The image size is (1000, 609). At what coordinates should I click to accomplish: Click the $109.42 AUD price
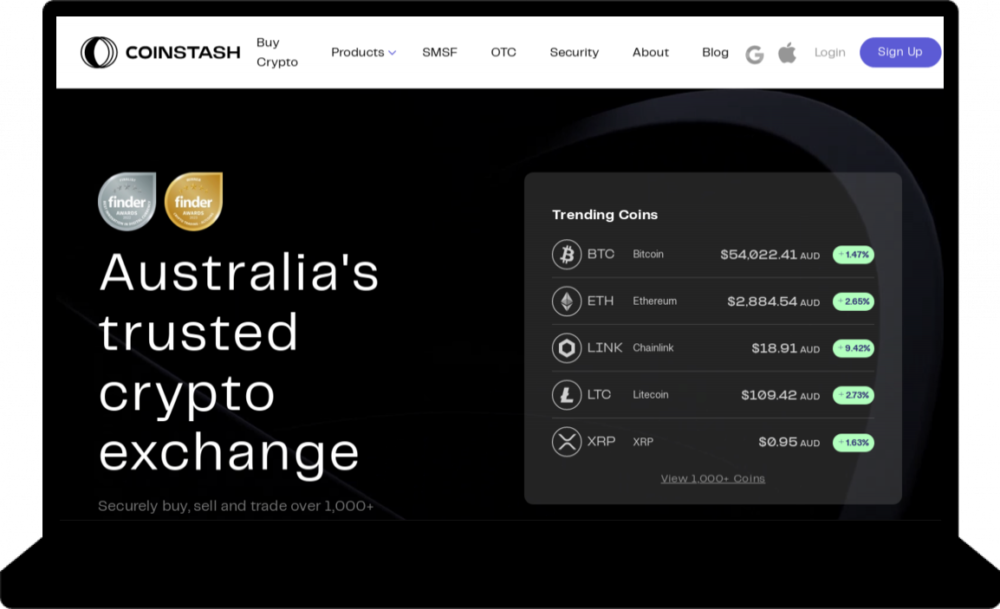point(781,395)
